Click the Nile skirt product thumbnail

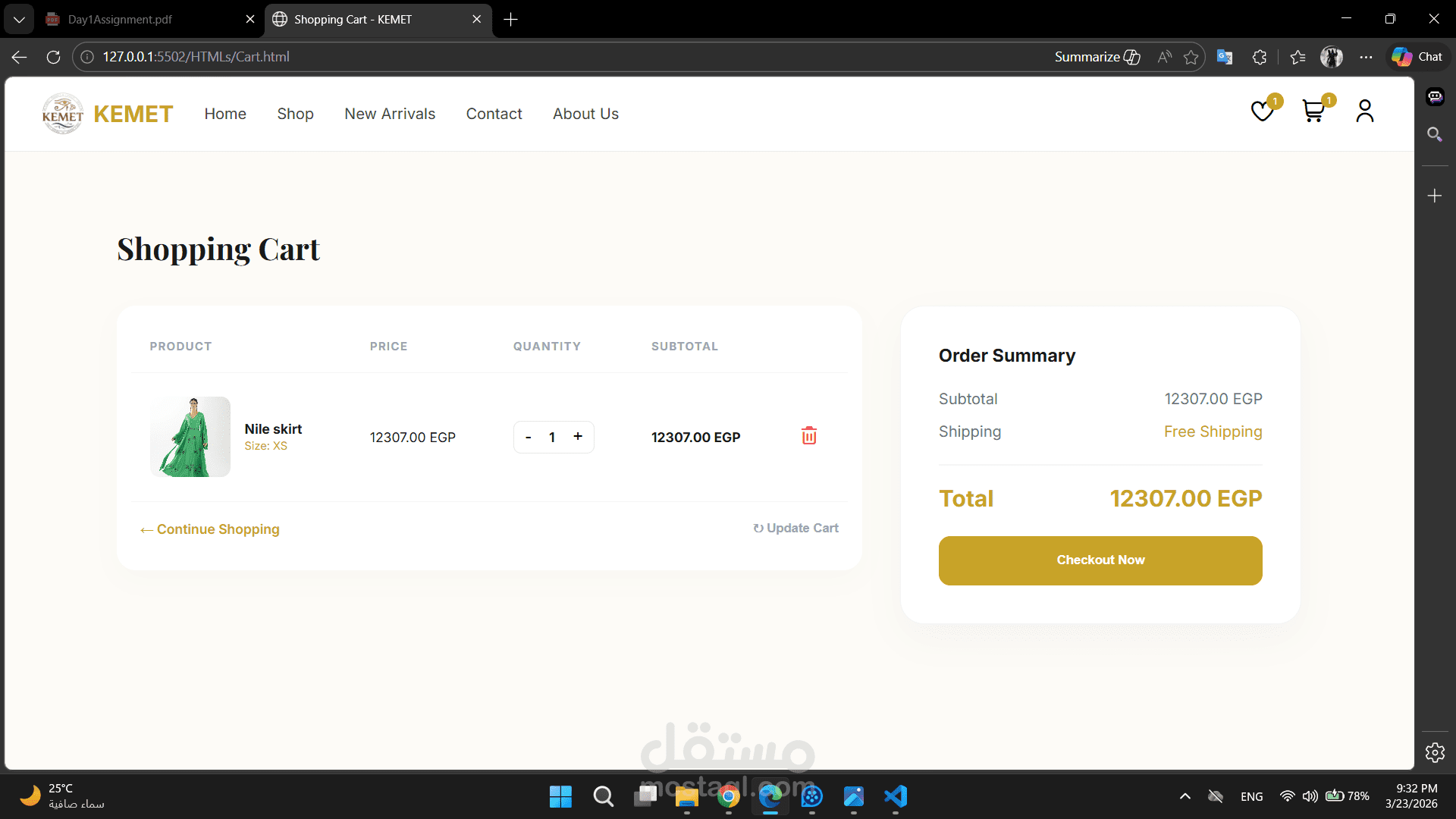coord(190,437)
